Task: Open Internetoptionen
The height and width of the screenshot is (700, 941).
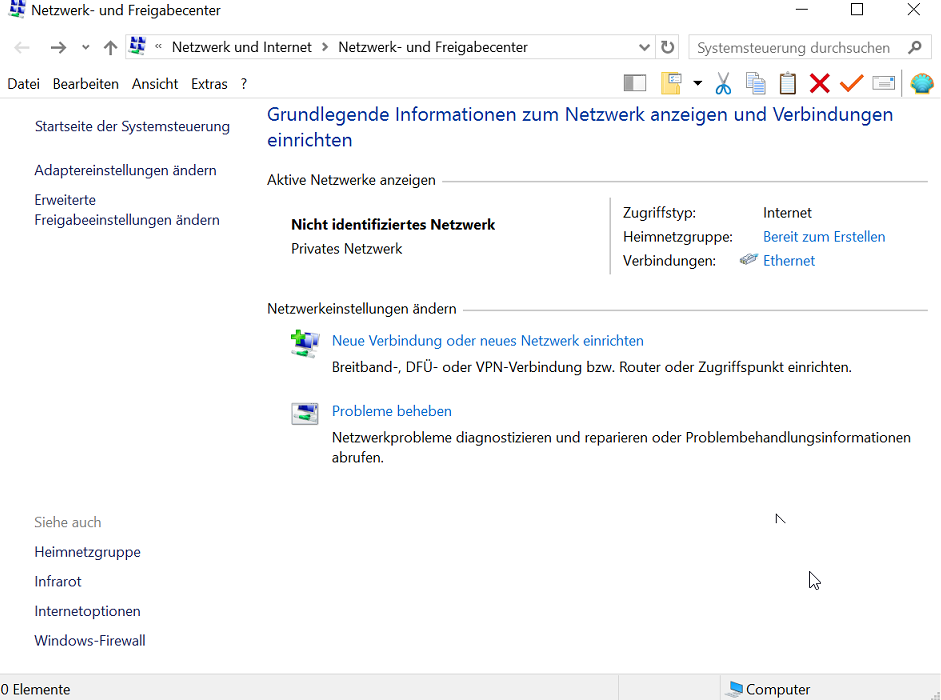Action: (x=88, y=611)
